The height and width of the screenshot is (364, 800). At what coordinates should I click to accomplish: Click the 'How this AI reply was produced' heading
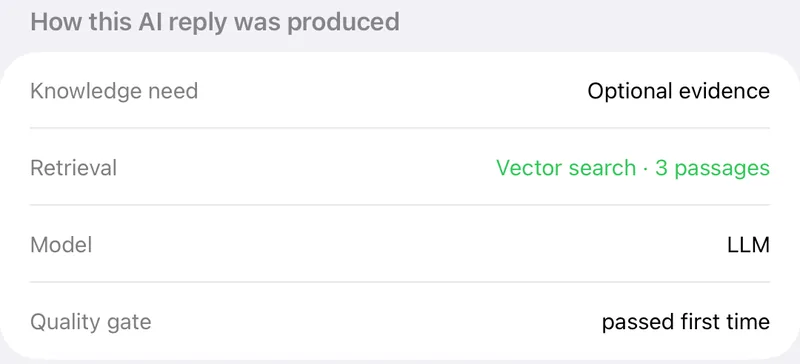[215, 22]
